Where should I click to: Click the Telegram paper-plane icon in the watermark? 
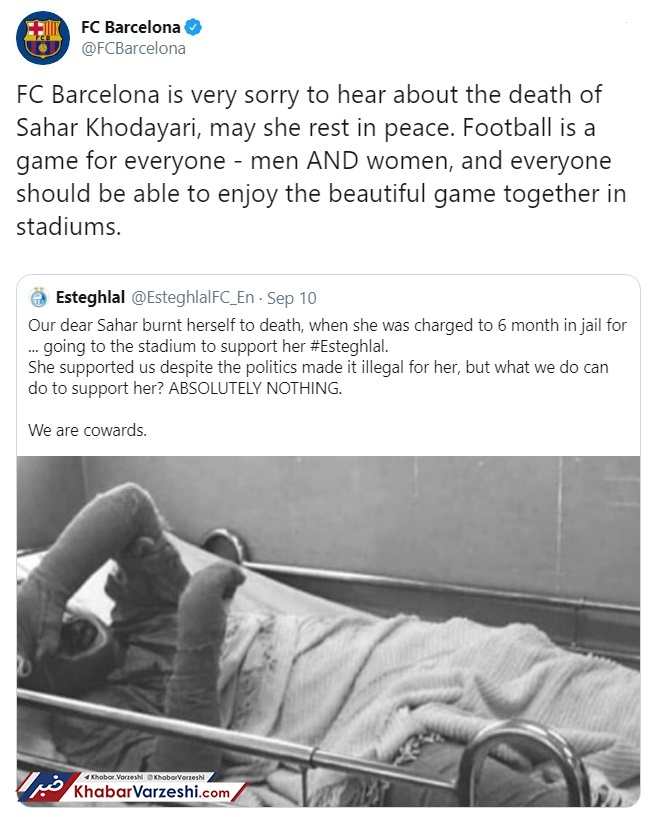[88, 777]
